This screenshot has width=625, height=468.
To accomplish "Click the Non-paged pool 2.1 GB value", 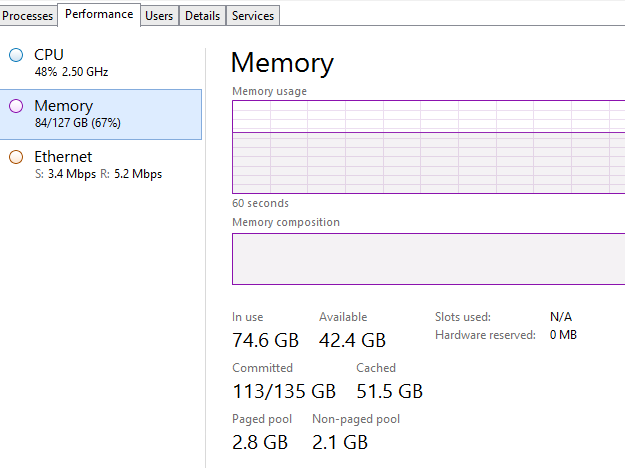I will pos(340,442).
